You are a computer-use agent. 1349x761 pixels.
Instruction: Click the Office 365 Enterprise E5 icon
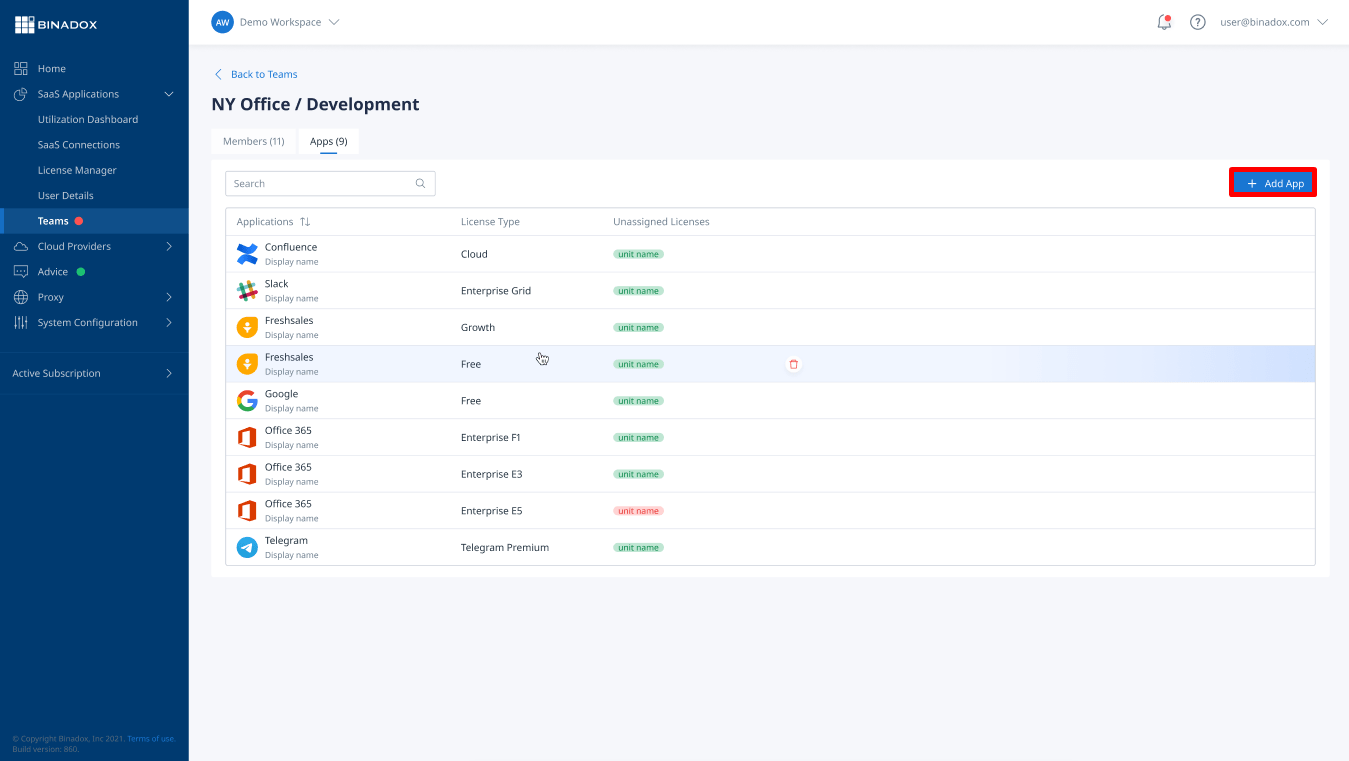point(247,511)
